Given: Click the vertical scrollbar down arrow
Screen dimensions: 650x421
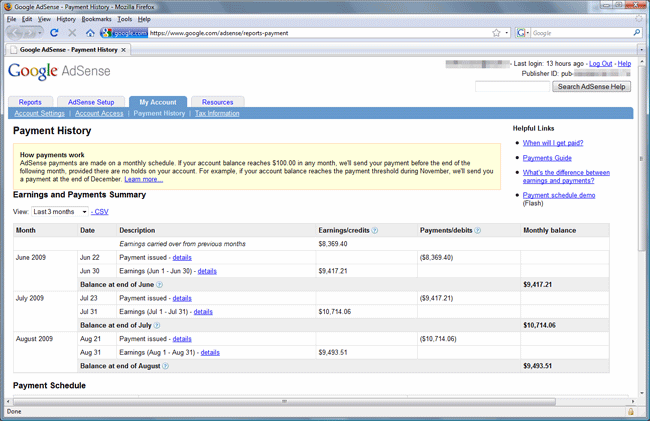Looking at the screenshot, I should pyautogui.click(x=641, y=393).
